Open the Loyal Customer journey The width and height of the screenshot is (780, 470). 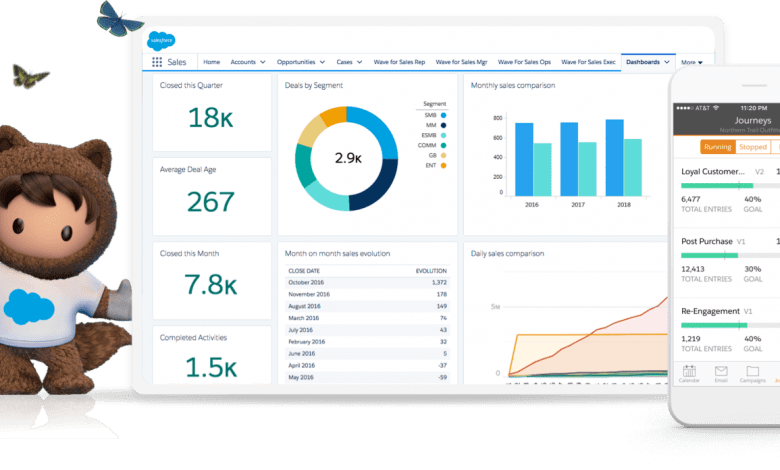[x=713, y=172]
